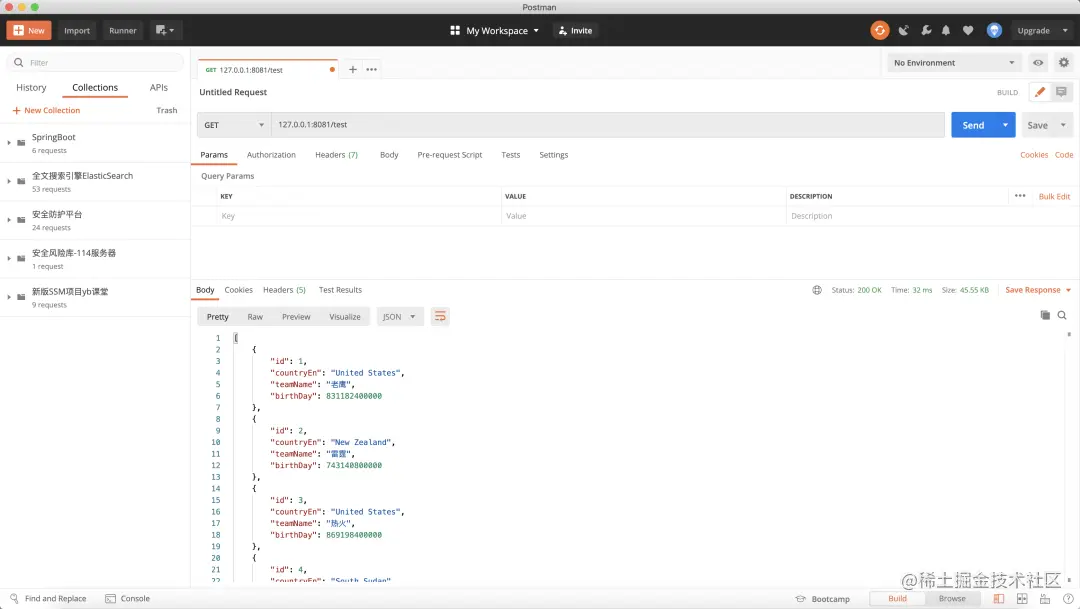1080x609 pixels.
Task: Click the Invite button
Action: tap(575, 30)
